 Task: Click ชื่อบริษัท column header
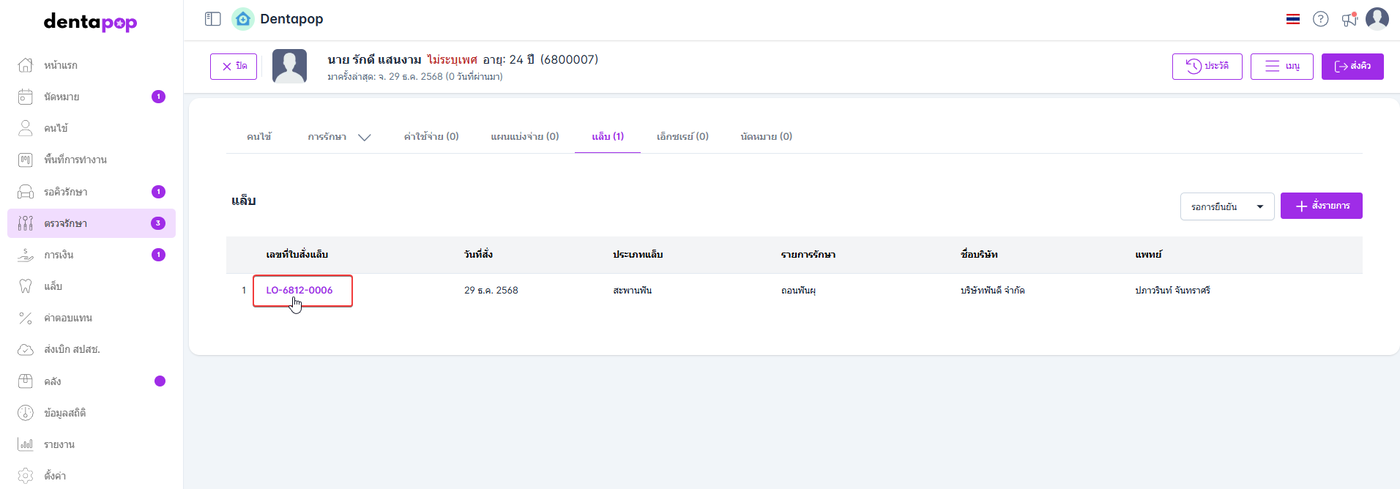(979, 255)
